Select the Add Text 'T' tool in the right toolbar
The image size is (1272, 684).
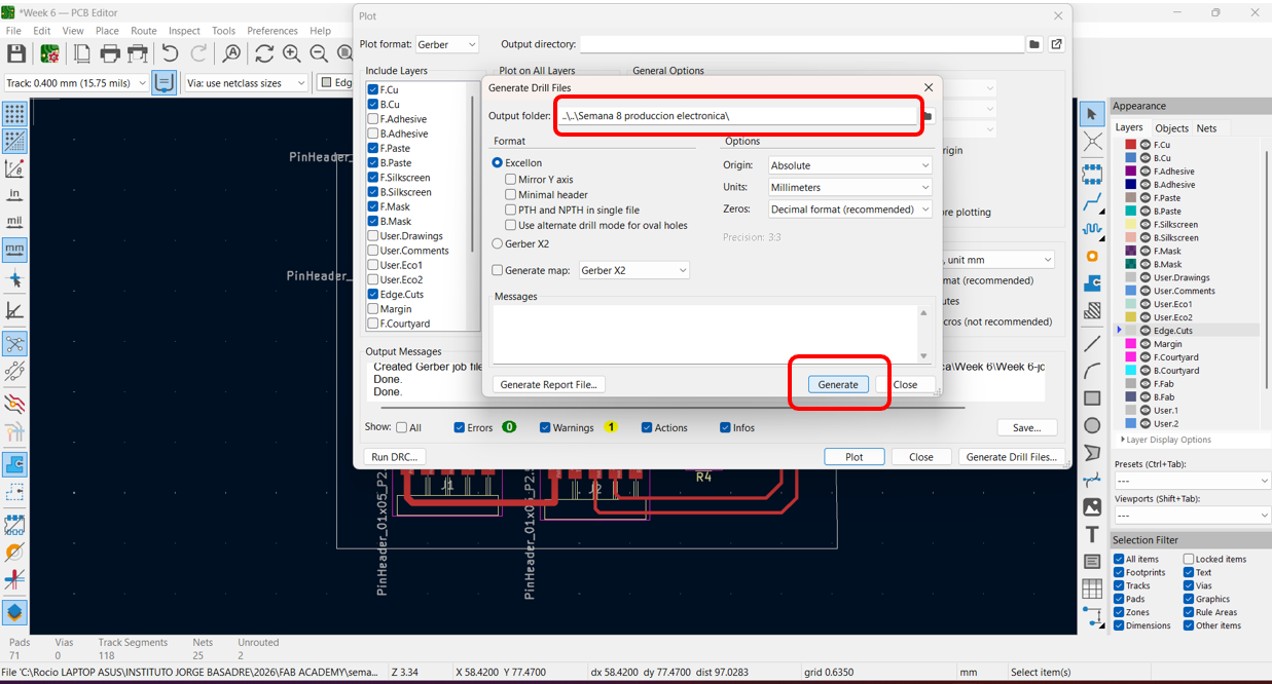(1092, 534)
